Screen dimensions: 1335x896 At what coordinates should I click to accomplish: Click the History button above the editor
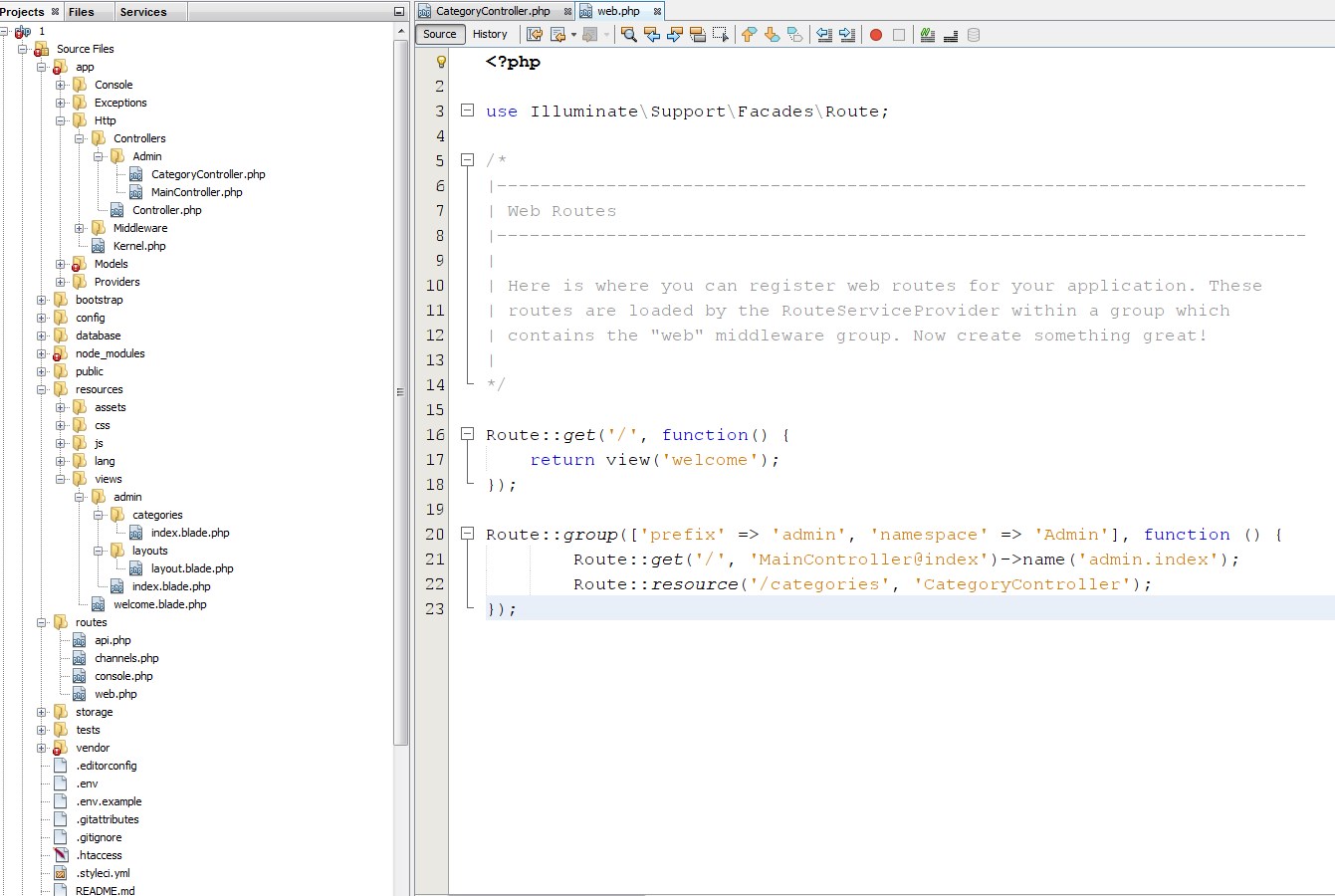tap(491, 34)
